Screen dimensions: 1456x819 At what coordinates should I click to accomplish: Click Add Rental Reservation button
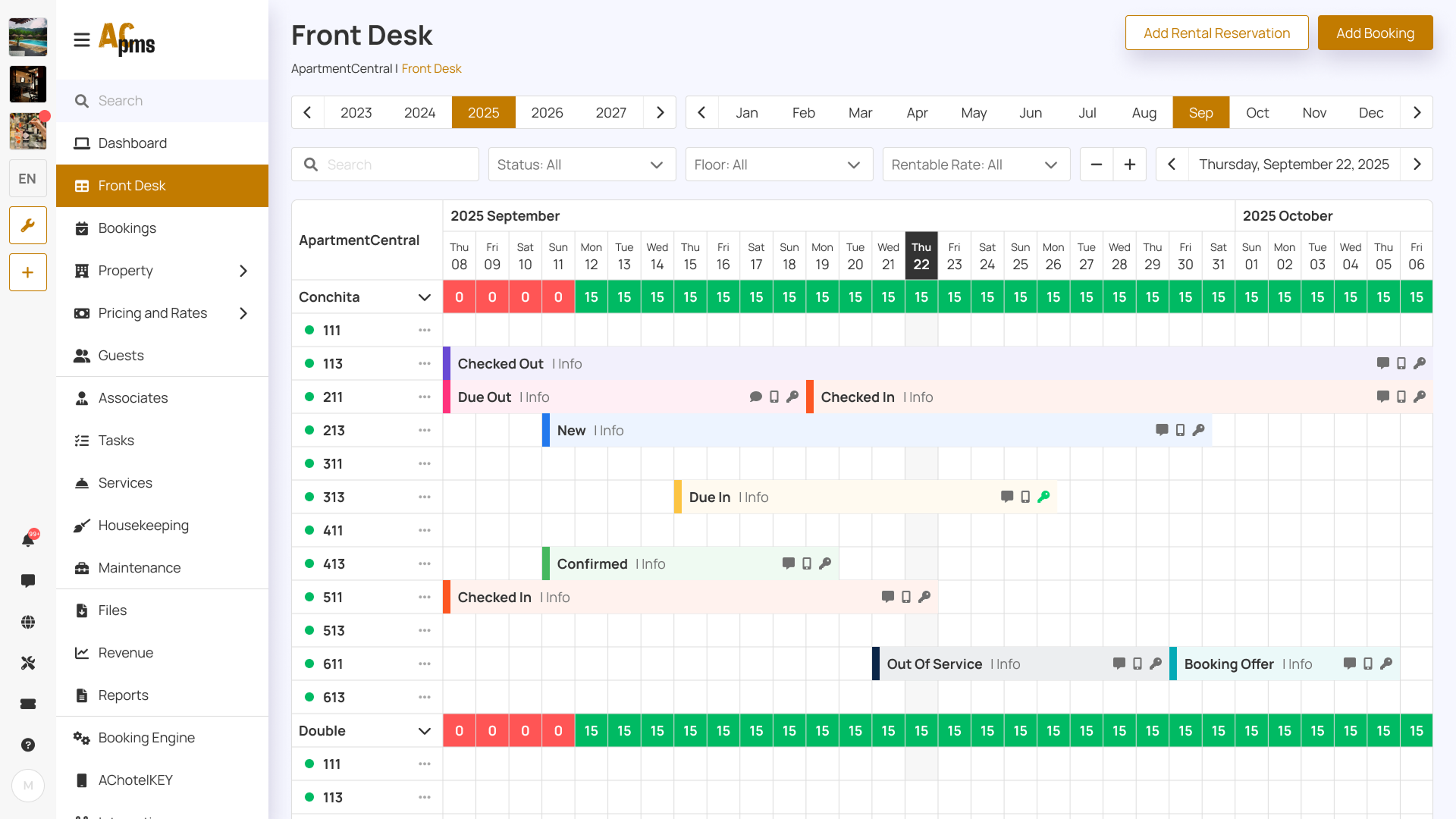point(1216,33)
